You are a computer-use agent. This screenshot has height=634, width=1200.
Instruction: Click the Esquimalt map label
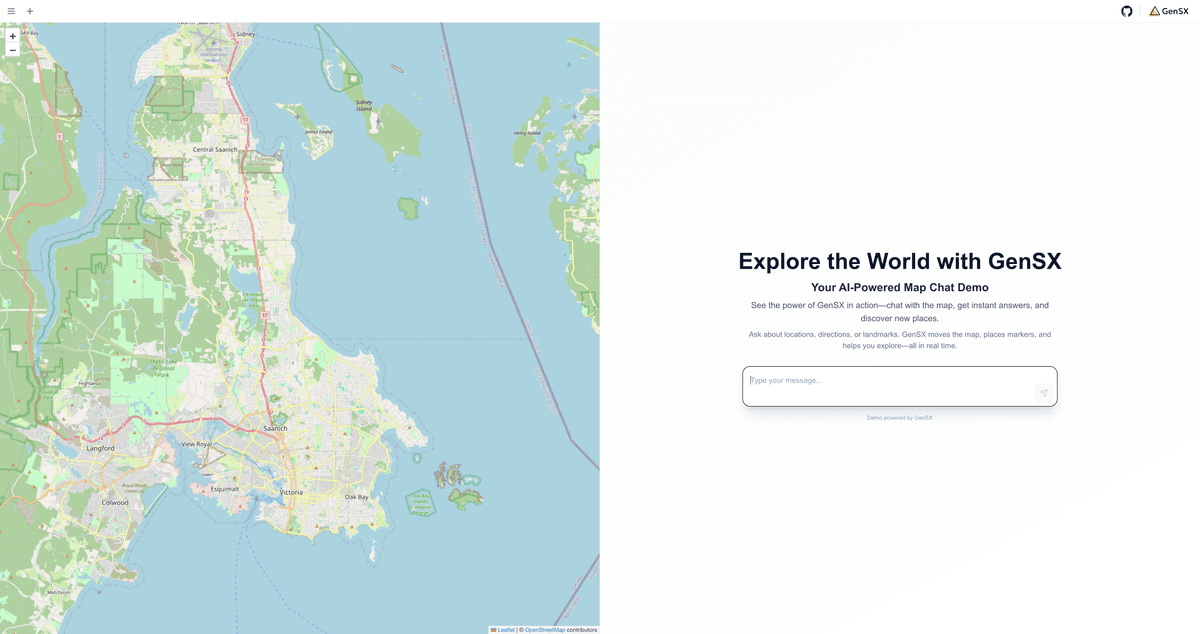coord(225,489)
